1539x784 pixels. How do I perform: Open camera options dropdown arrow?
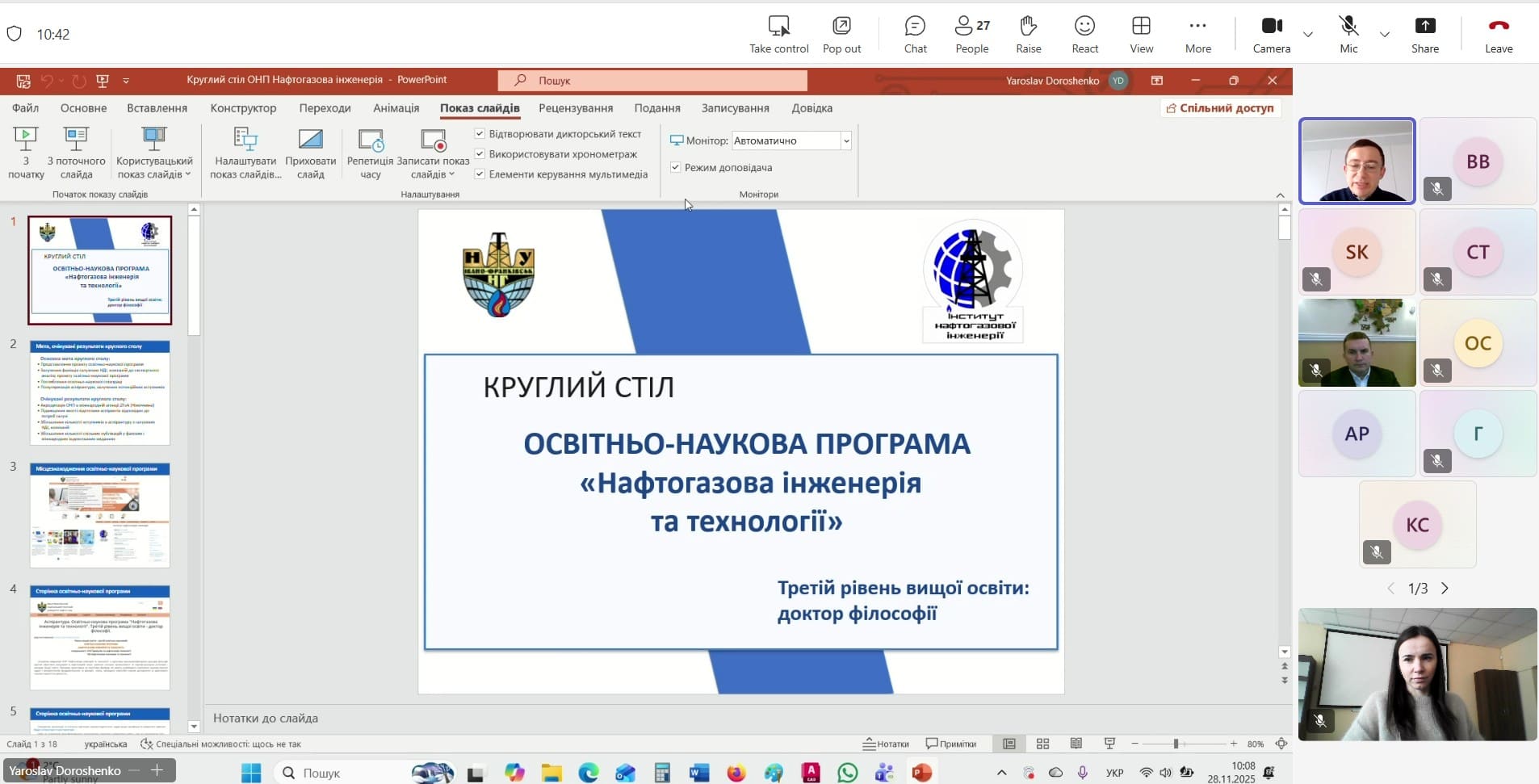[x=1308, y=35]
